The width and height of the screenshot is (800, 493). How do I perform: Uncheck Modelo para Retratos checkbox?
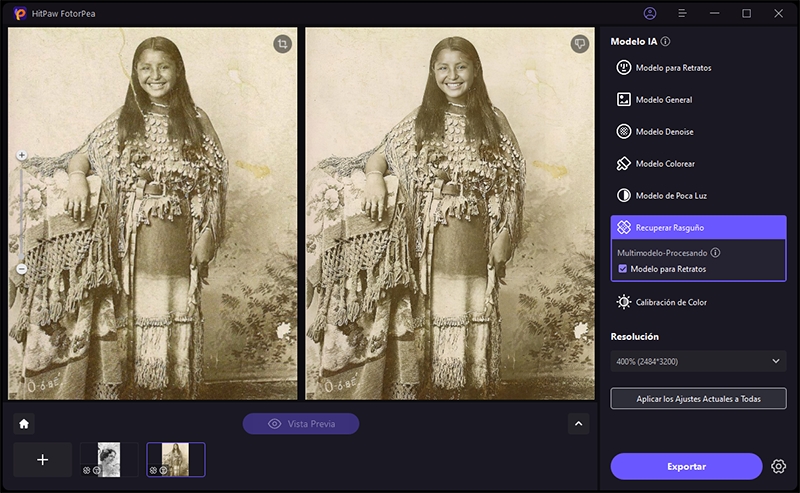point(622,269)
